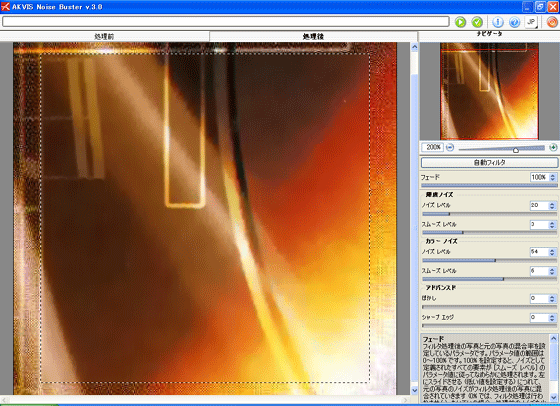Click the processed image preview area
The height and width of the screenshot is (406, 560).
[205, 218]
